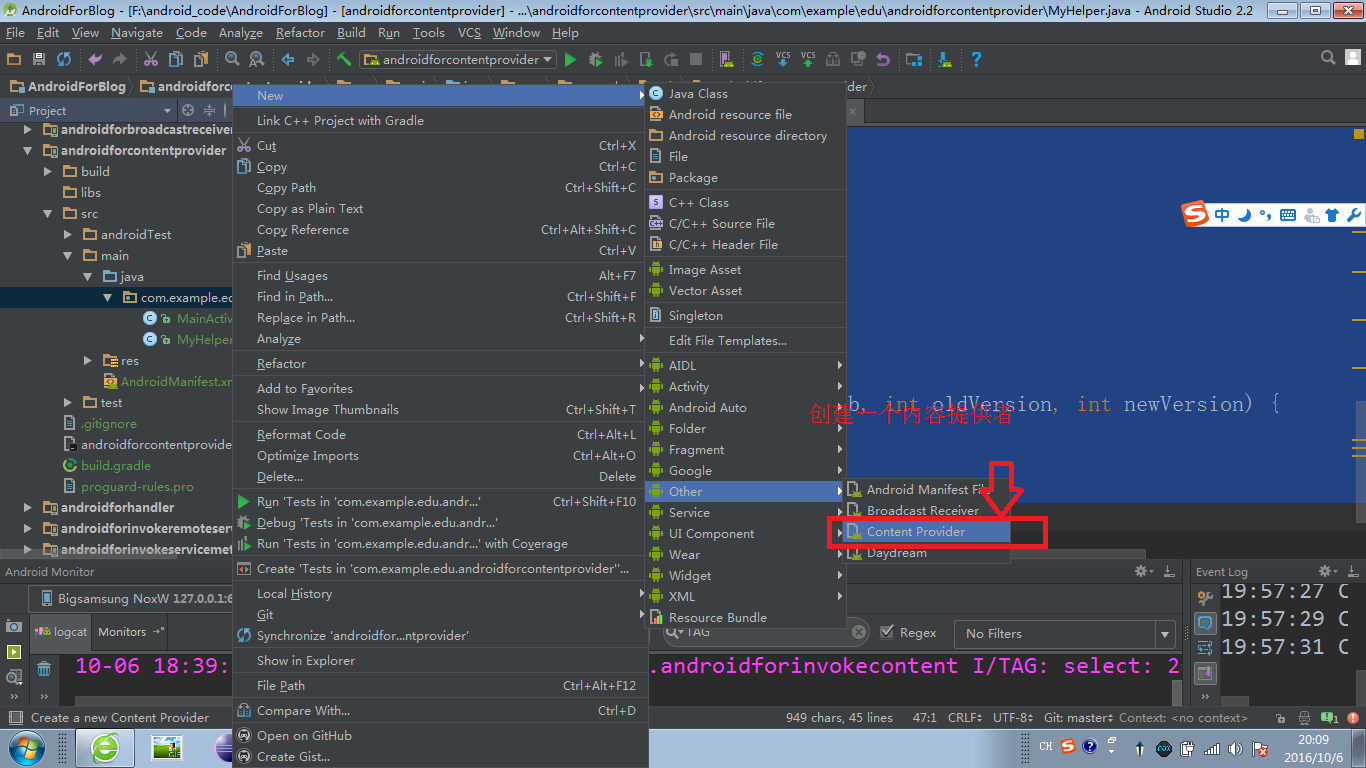Click the AndroidForBlog breadcrumb
Viewport: 1366px width, 768px height.
click(68, 87)
